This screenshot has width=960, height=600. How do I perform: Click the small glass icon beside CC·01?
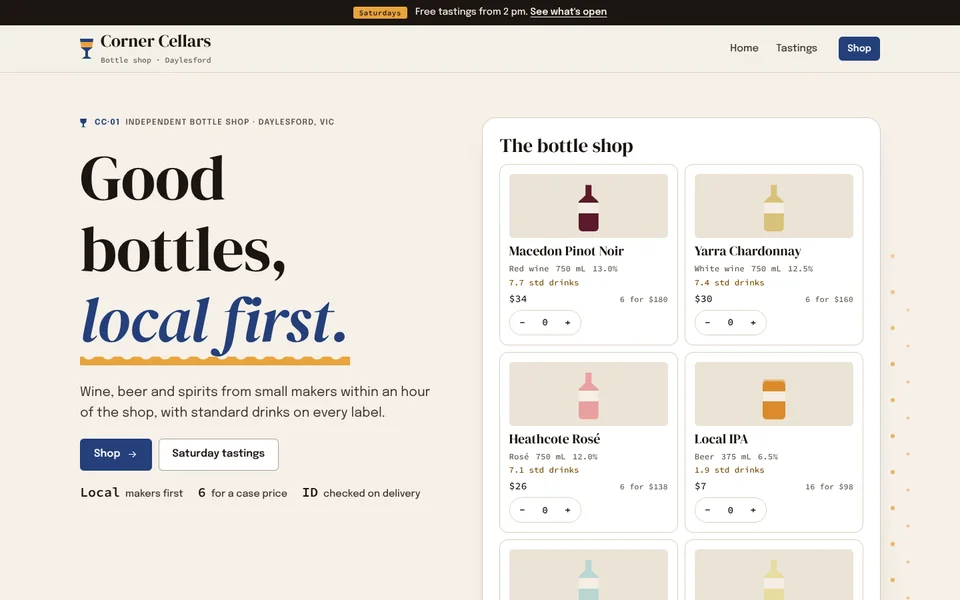click(x=83, y=122)
